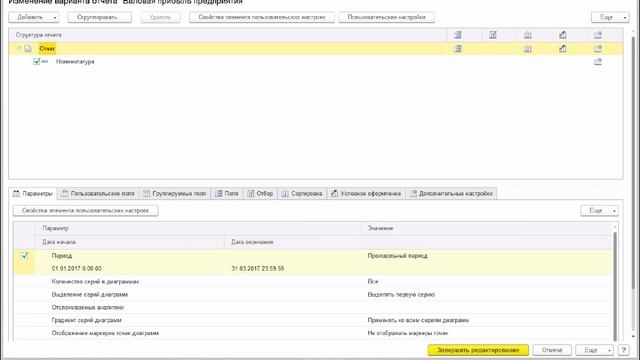This screenshot has width=640, height=360.
Task: Click the filter icon in the structure header
Action: [x=493, y=35]
